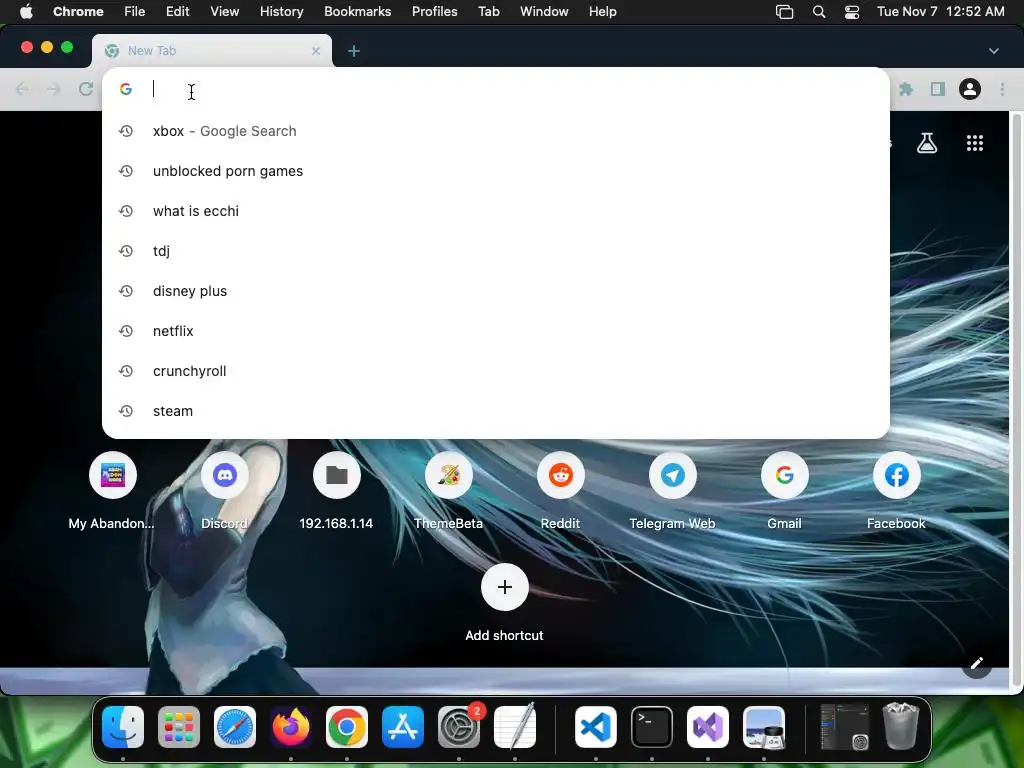Open Preview app in the dock
1024x768 pixels.
(764, 727)
